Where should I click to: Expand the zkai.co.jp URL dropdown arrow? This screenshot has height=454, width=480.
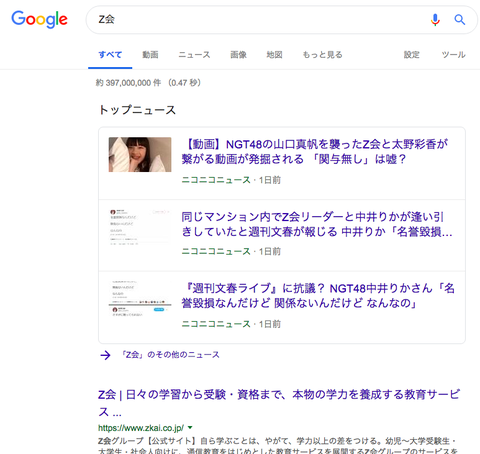pyautogui.click(x=190, y=427)
